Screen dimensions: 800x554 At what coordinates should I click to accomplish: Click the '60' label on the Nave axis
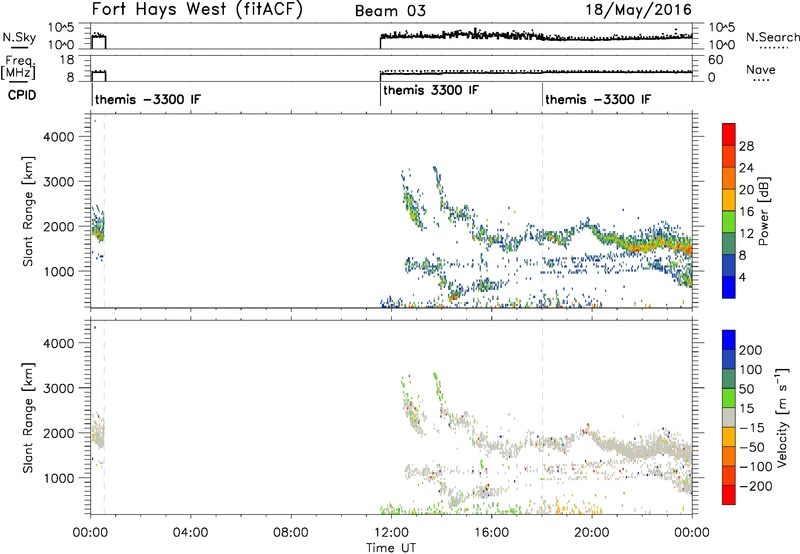715,60
